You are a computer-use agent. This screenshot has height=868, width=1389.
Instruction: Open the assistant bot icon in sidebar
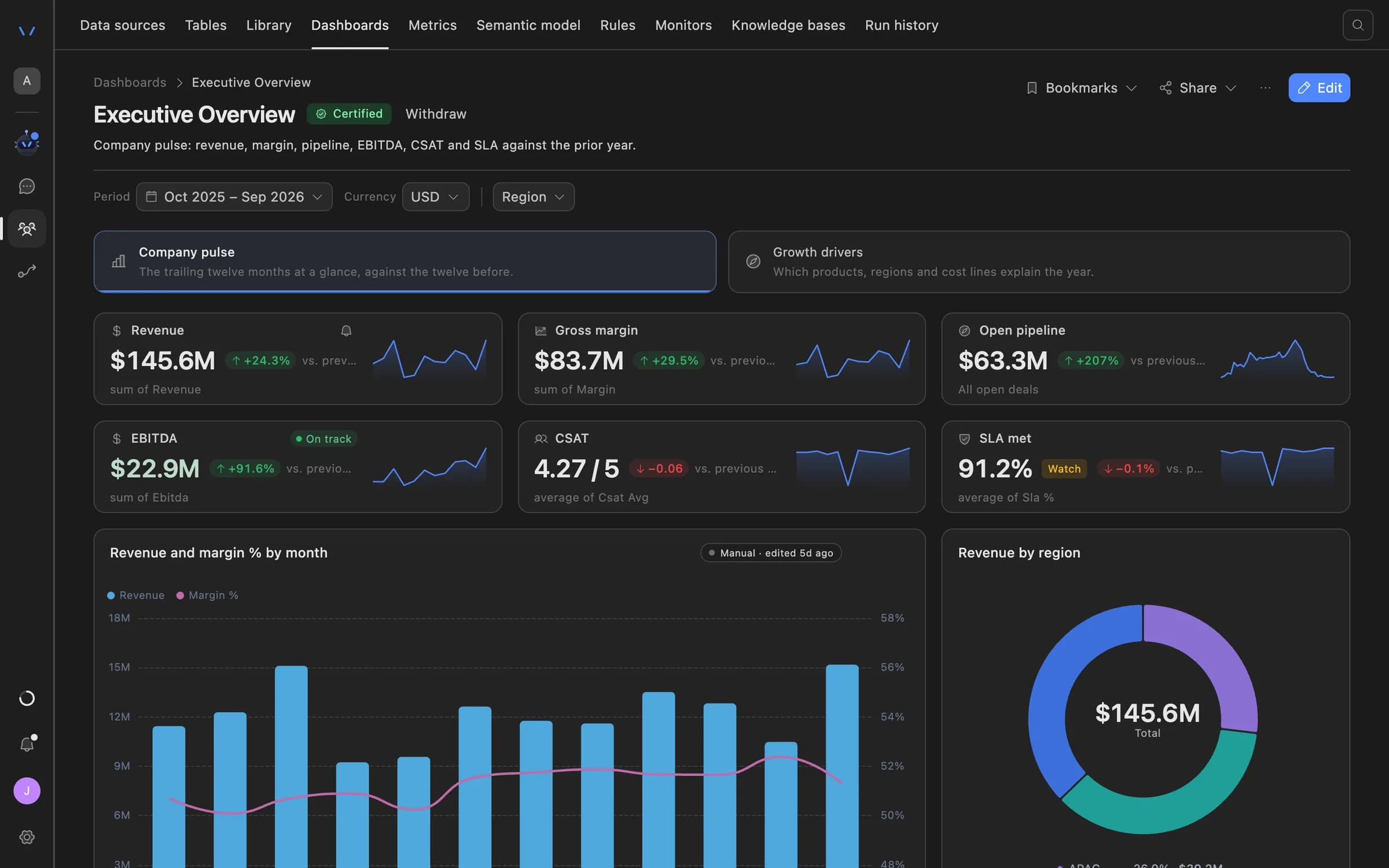pyautogui.click(x=27, y=142)
